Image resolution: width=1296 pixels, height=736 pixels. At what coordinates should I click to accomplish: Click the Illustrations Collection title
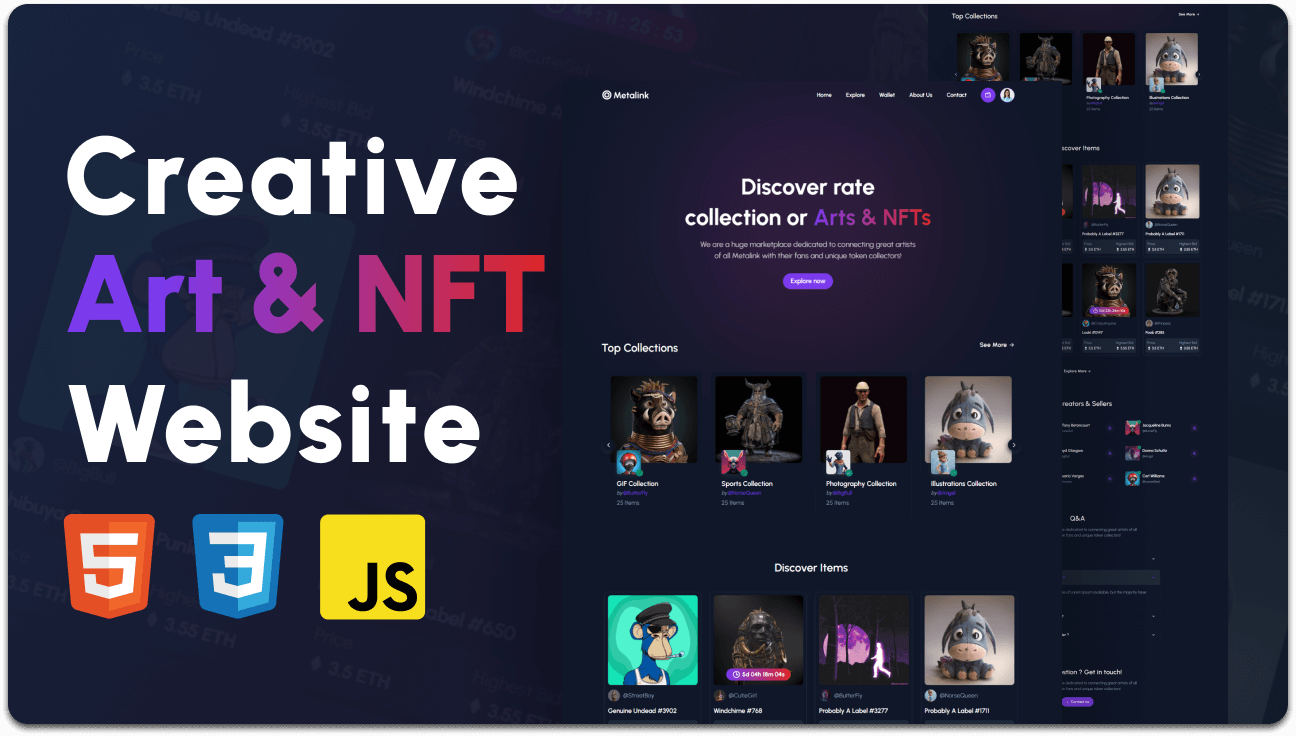[964, 484]
